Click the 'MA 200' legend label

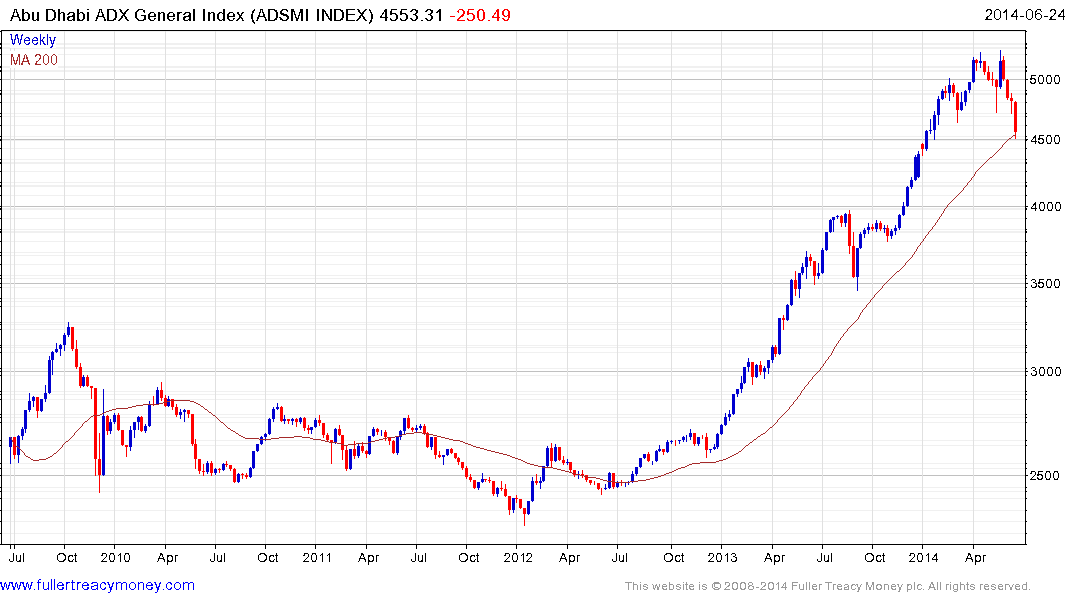34,60
